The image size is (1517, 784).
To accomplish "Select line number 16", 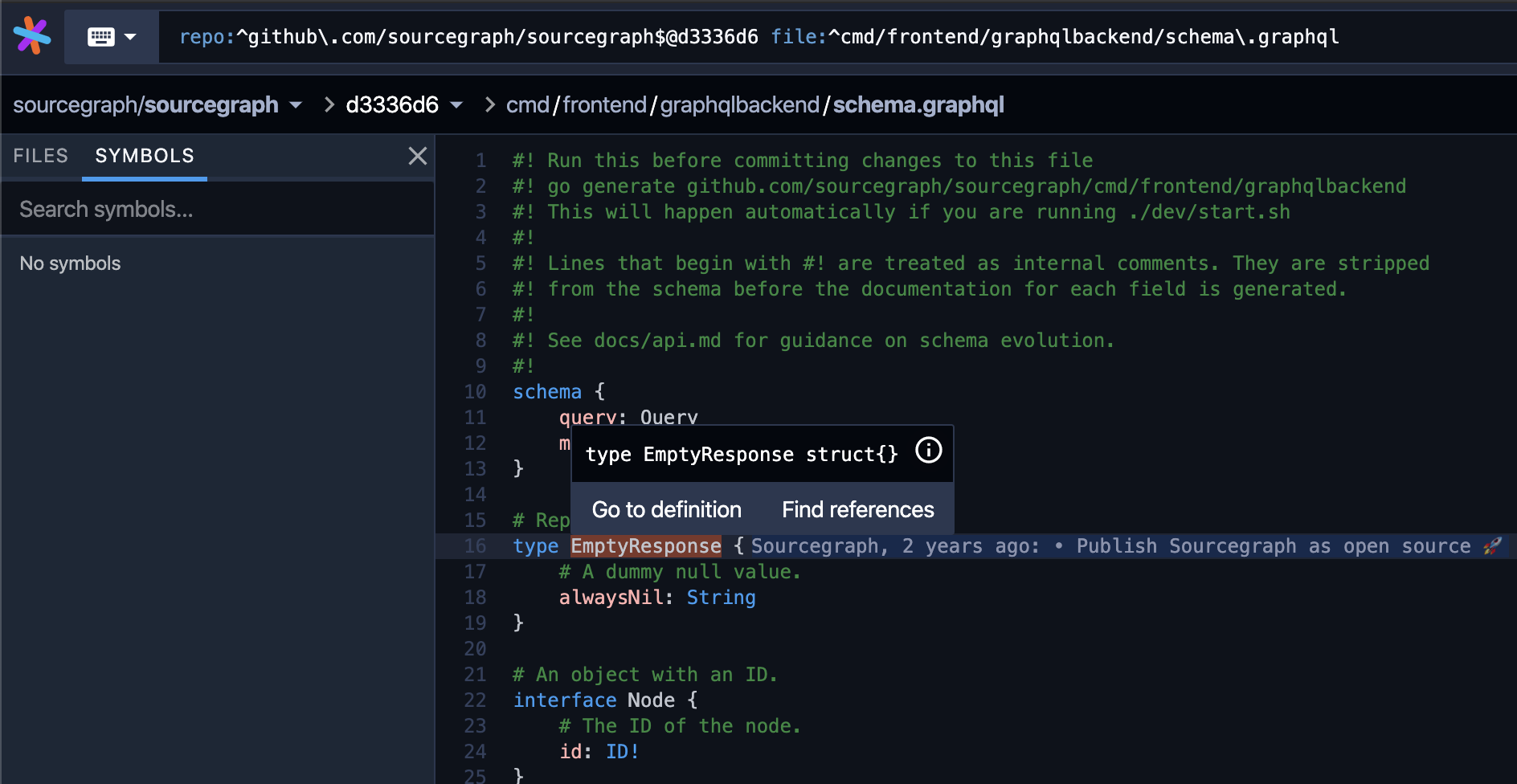I will tap(475, 546).
